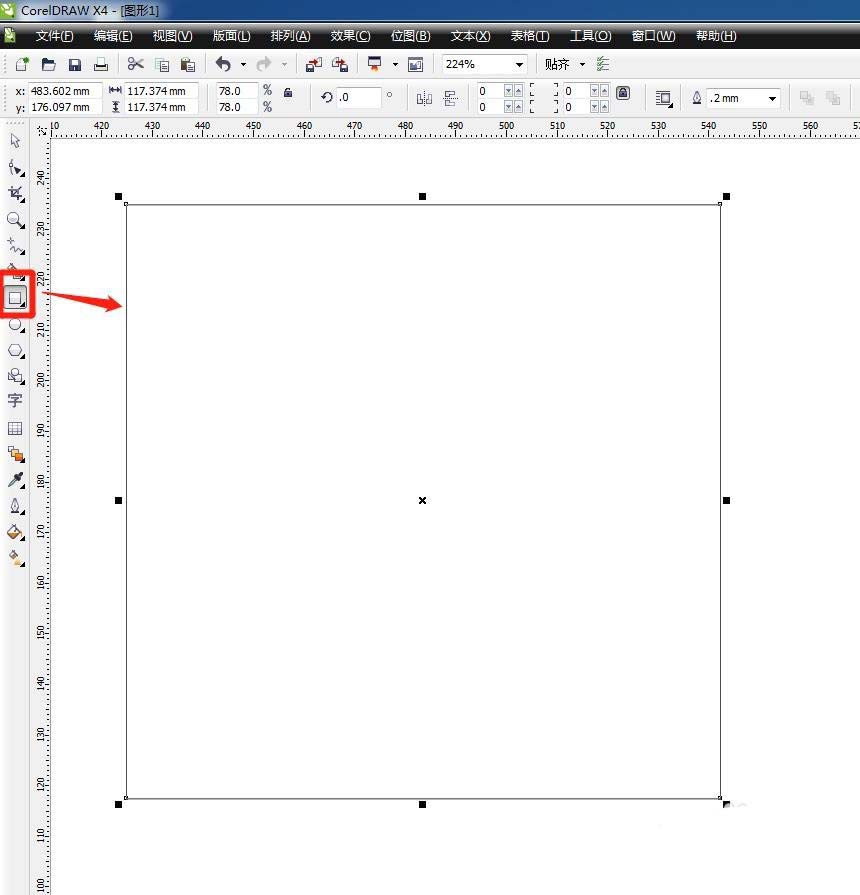Expand the outline width dropdown showing .2 mm
The width and height of the screenshot is (860, 895).
[x=773, y=98]
